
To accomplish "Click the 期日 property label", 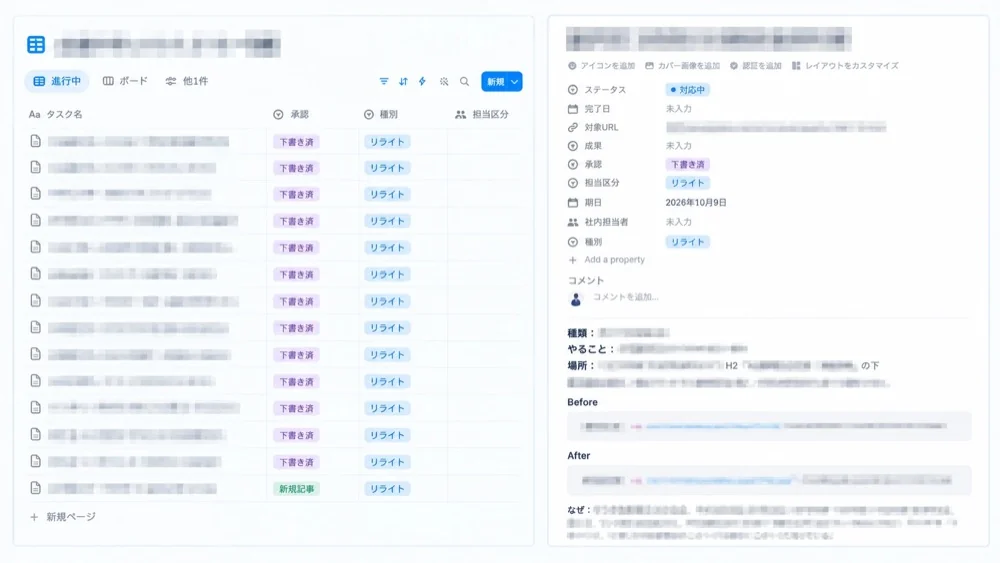I will click(x=585, y=203).
